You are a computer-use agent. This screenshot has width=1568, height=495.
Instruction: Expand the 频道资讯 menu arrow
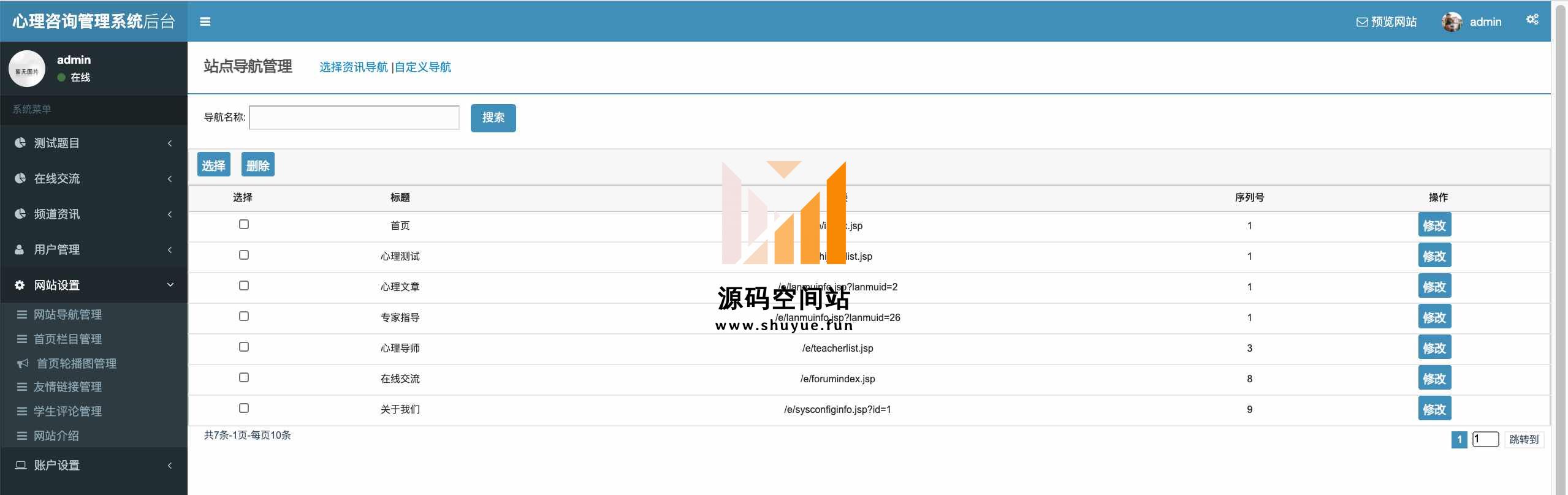[170, 214]
